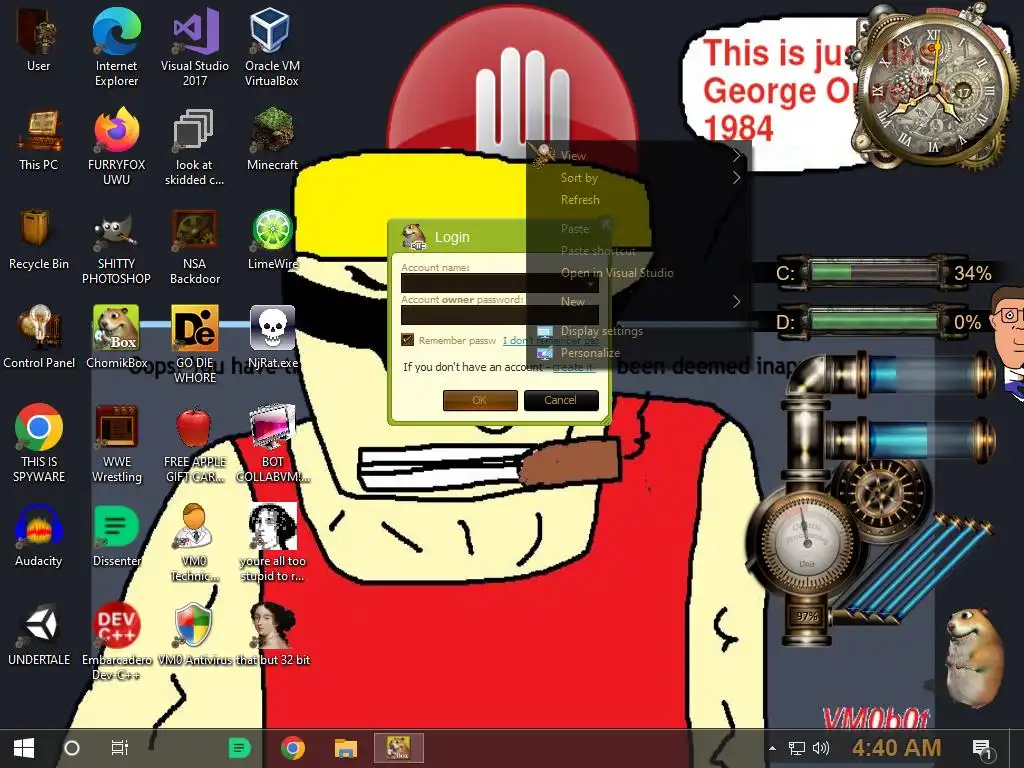Image resolution: width=1024 pixels, height=768 pixels.
Task: Open the Recycle Bin icon
Action: pos(39,238)
